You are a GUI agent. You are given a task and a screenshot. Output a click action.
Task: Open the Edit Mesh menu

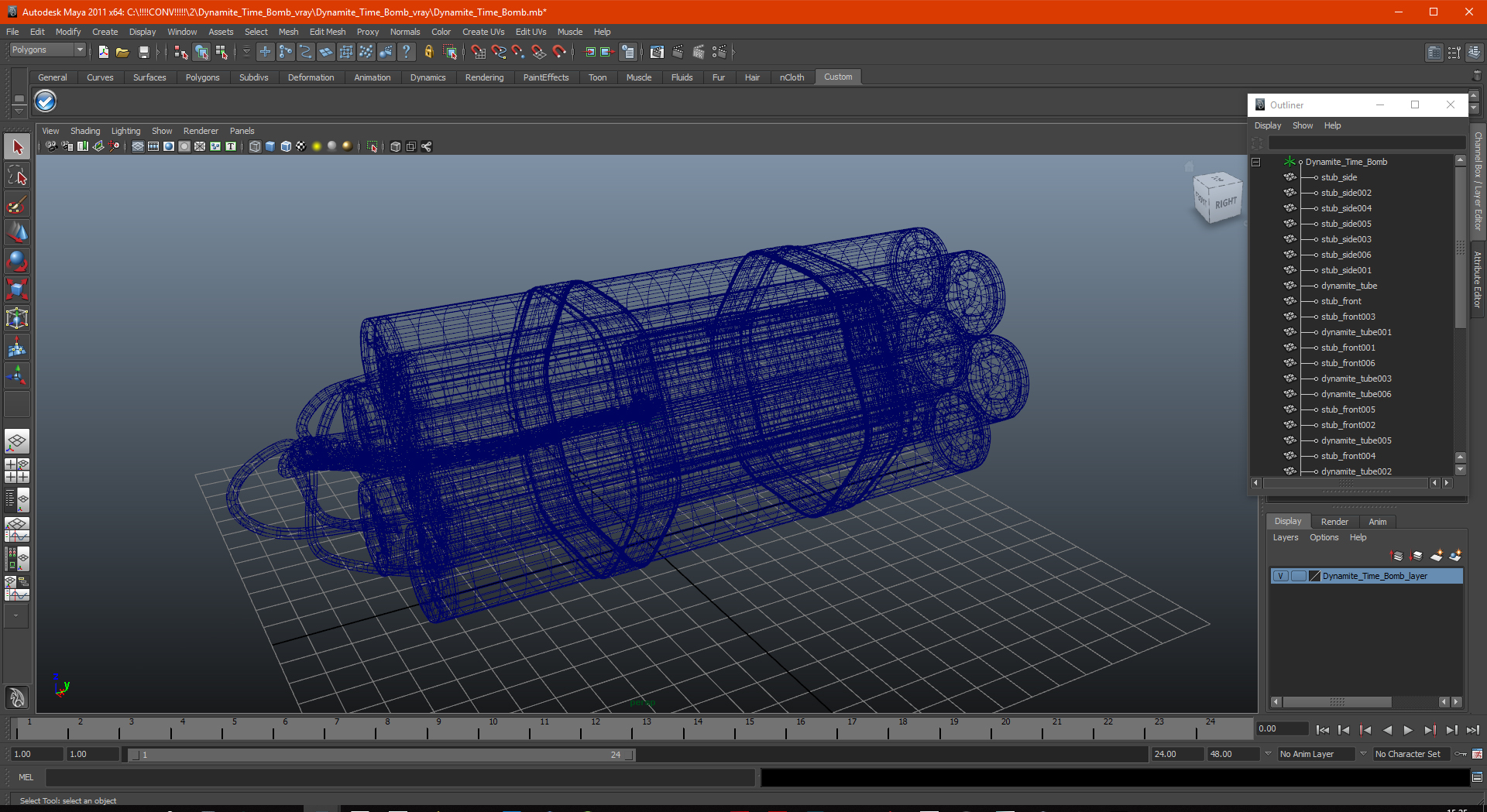pos(327,32)
